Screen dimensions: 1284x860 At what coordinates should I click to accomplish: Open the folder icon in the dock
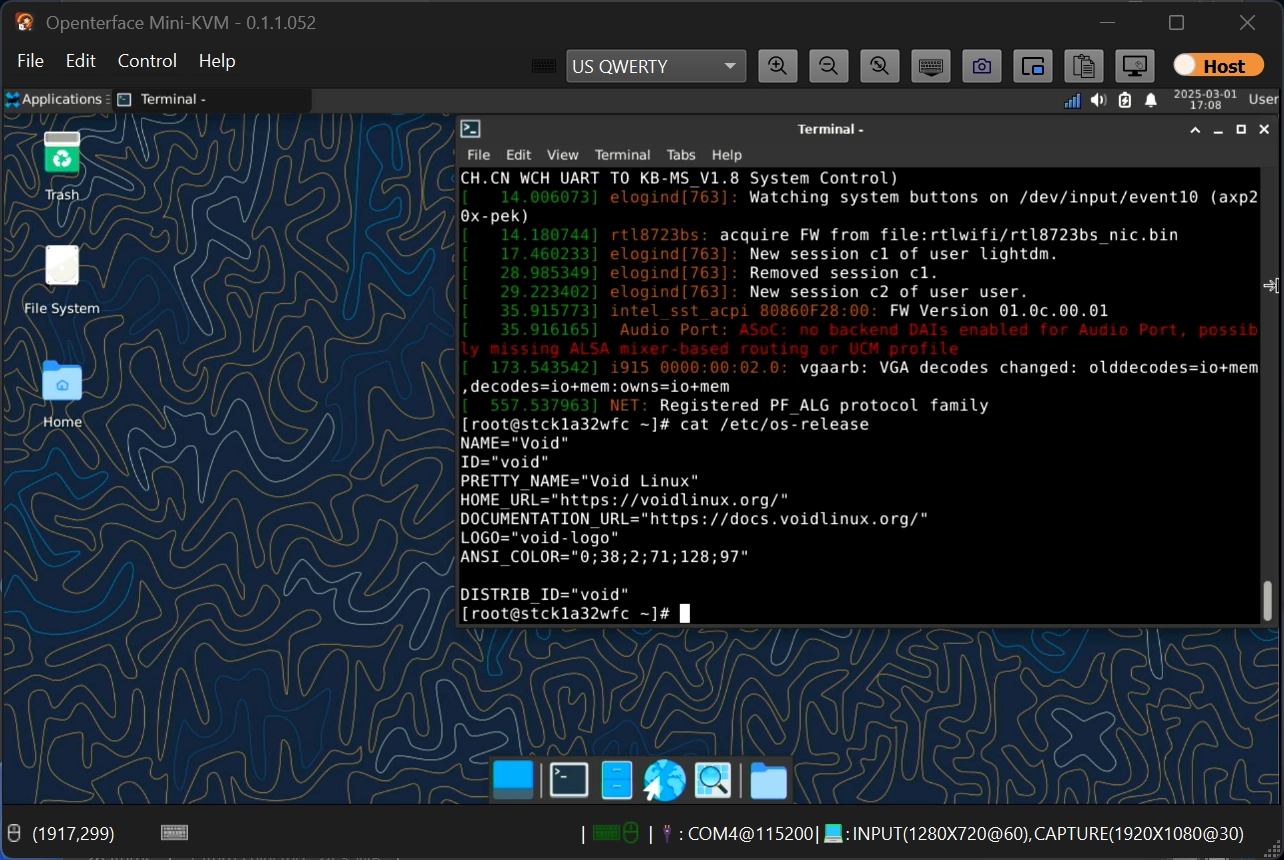pyautogui.click(x=769, y=780)
